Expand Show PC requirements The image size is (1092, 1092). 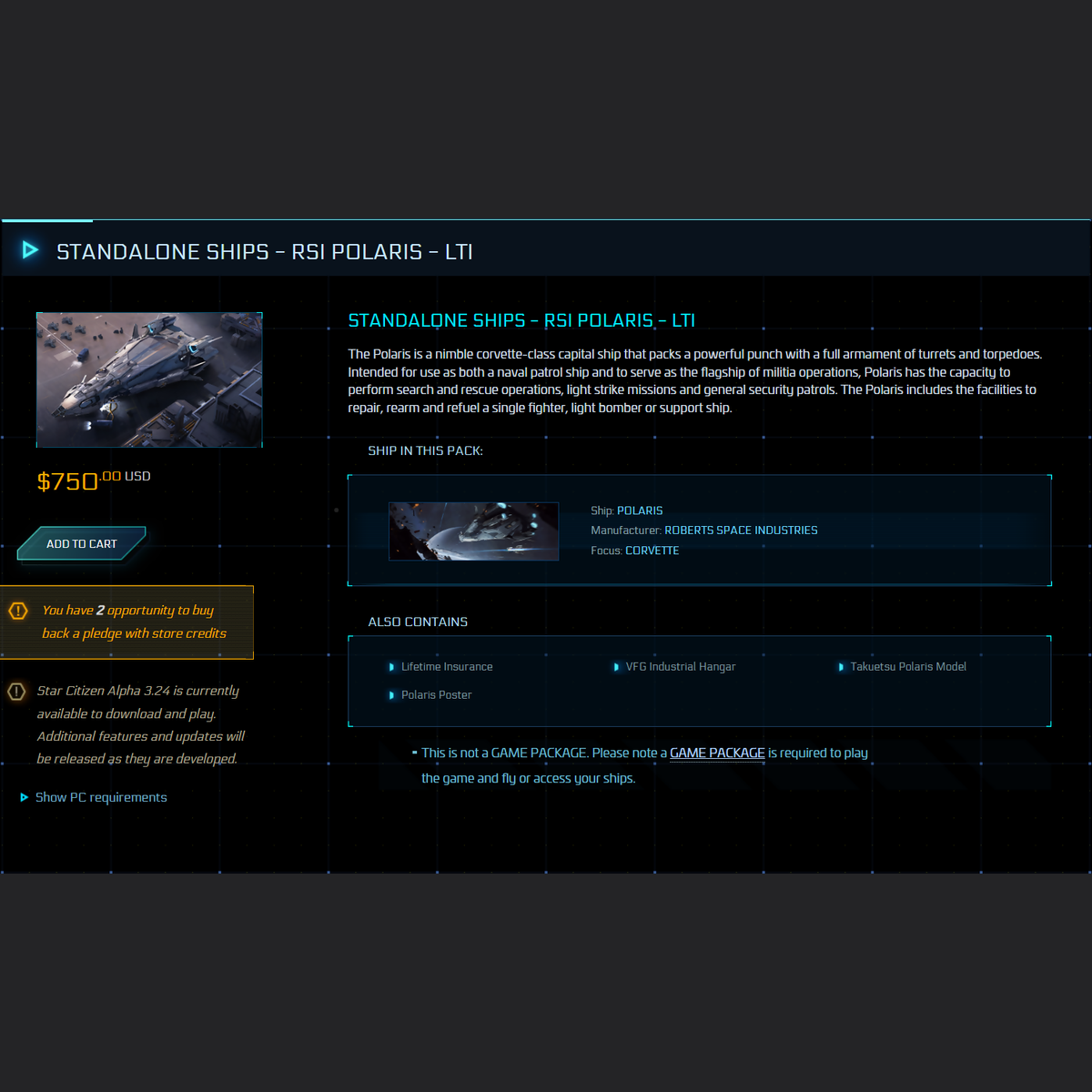101,797
